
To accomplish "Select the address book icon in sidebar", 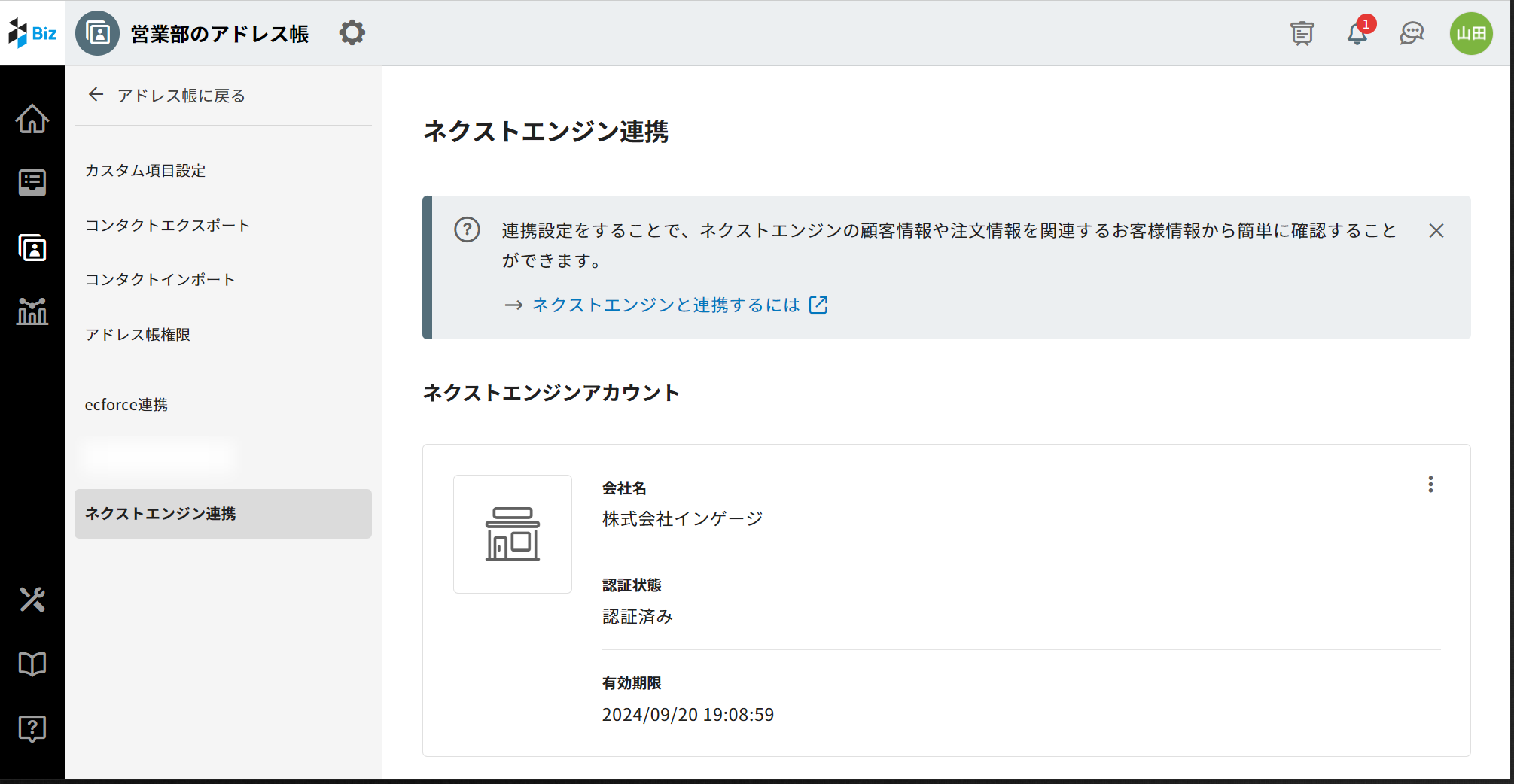I will pyautogui.click(x=32, y=248).
